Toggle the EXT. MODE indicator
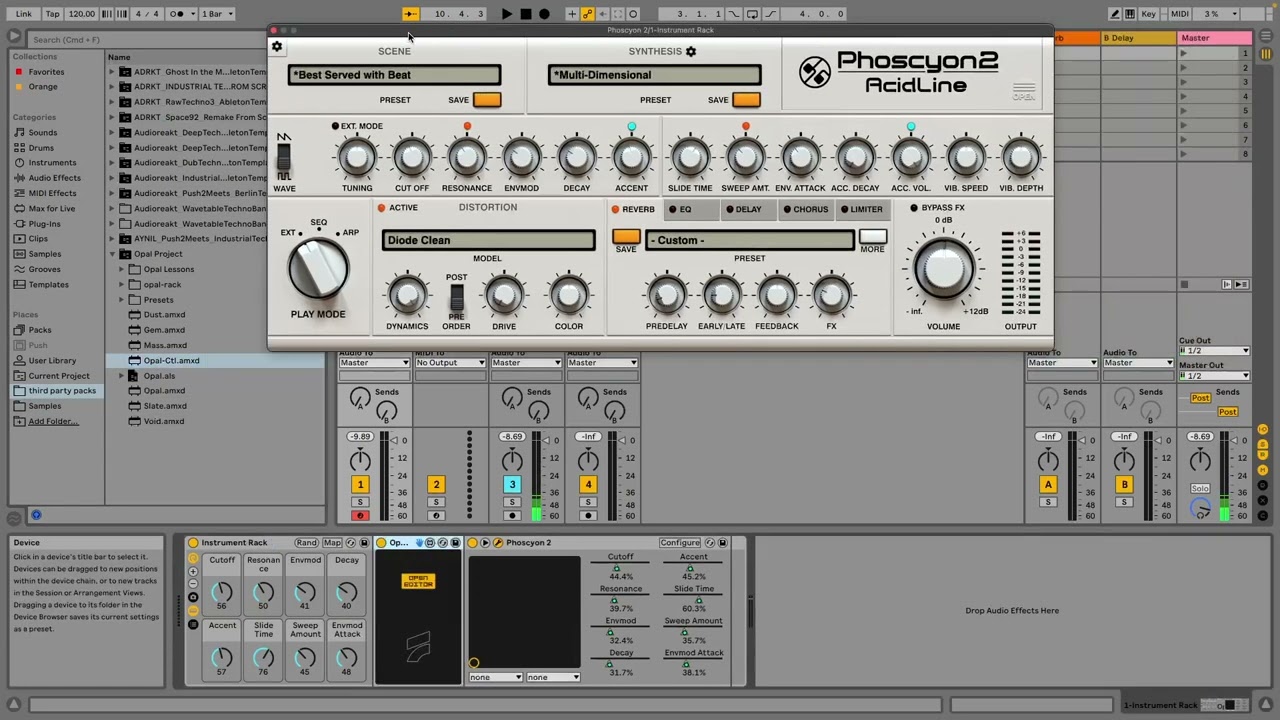 coord(335,126)
